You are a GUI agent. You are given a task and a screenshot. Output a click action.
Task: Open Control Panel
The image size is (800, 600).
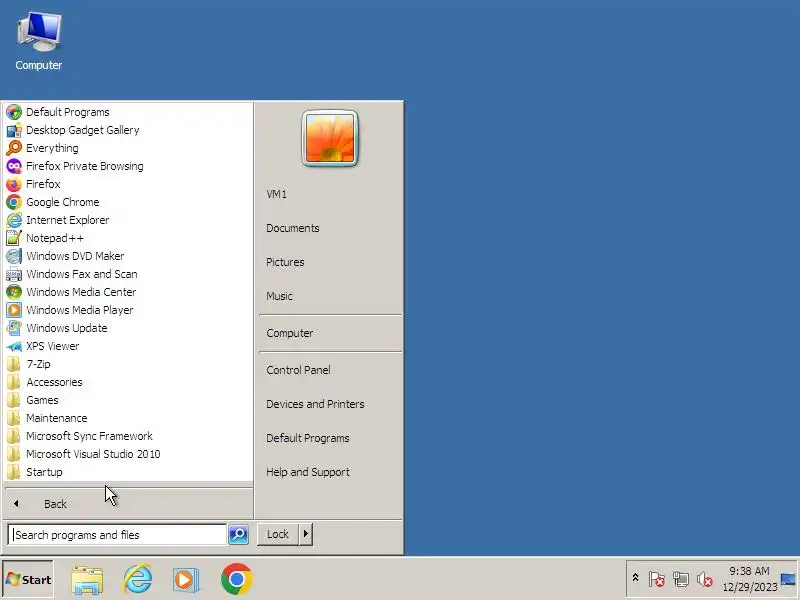pos(298,370)
